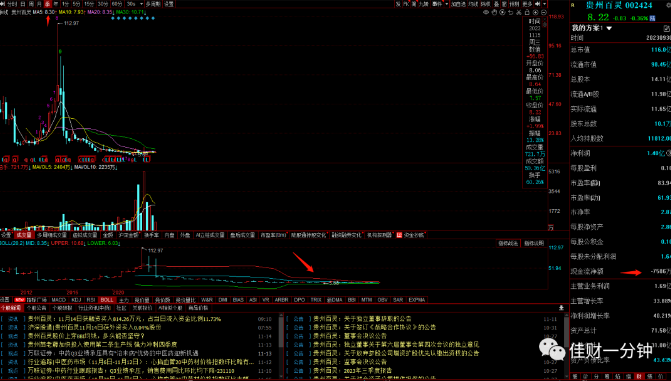Click the gear icon beside stock code 002424
Screen dimensions: 671x381
tap(668, 5)
